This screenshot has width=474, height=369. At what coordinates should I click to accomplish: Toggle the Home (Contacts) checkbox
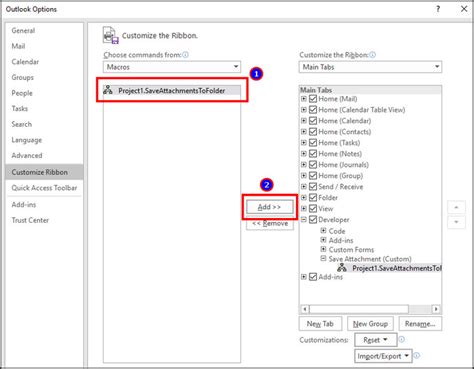[x=313, y=132]
